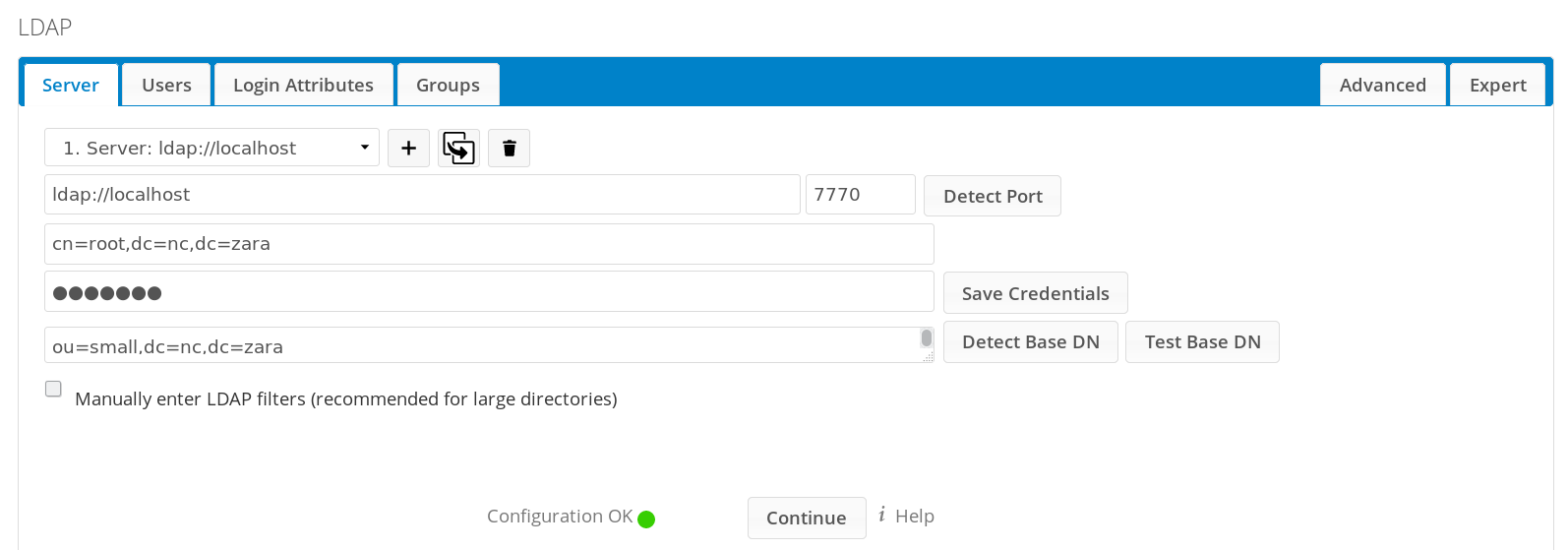Screen dimensions: 1568x550
Task: Click the green Configuration OK indicator
Action: click(x=646, y=519)
